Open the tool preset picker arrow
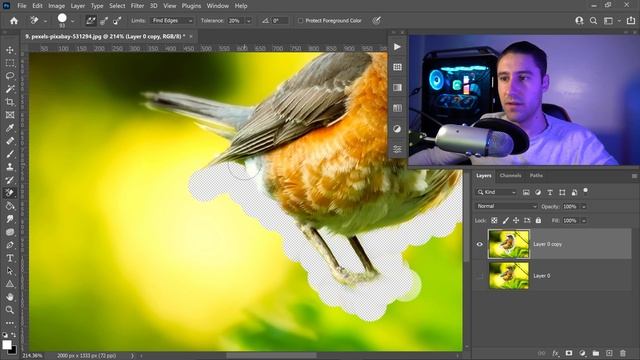The image size is (640, 360). (45, 20)
